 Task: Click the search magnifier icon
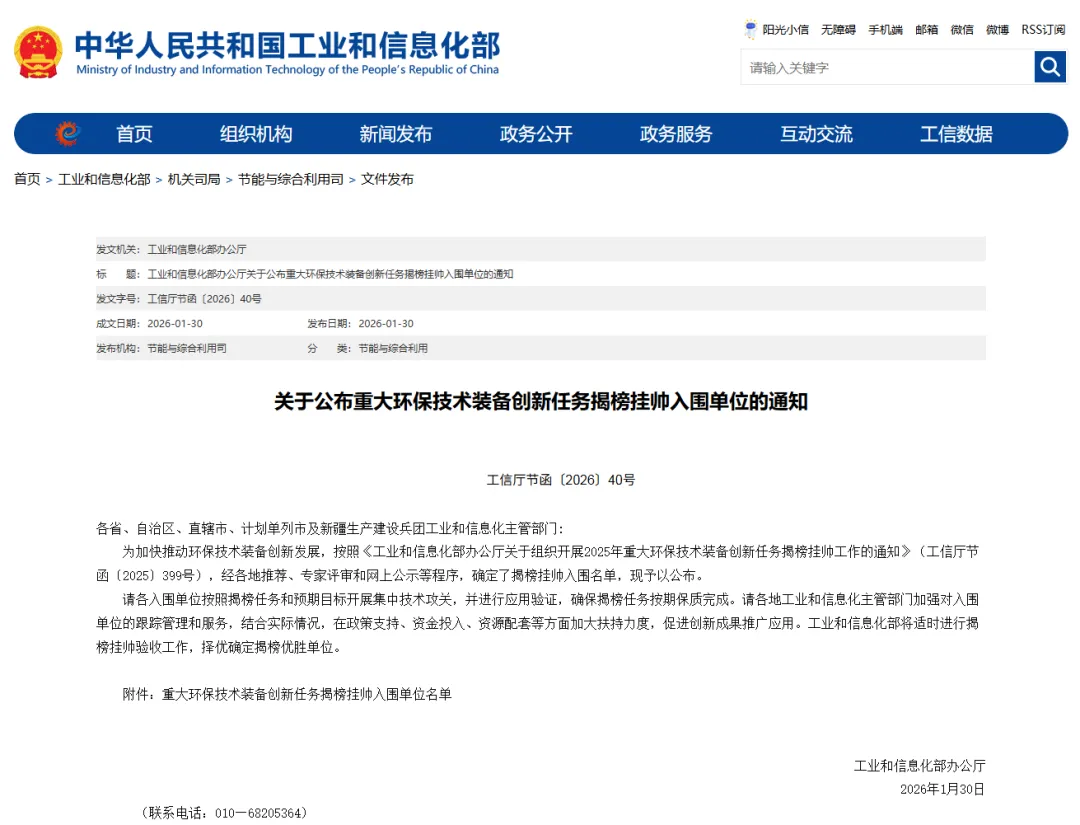1049,67
